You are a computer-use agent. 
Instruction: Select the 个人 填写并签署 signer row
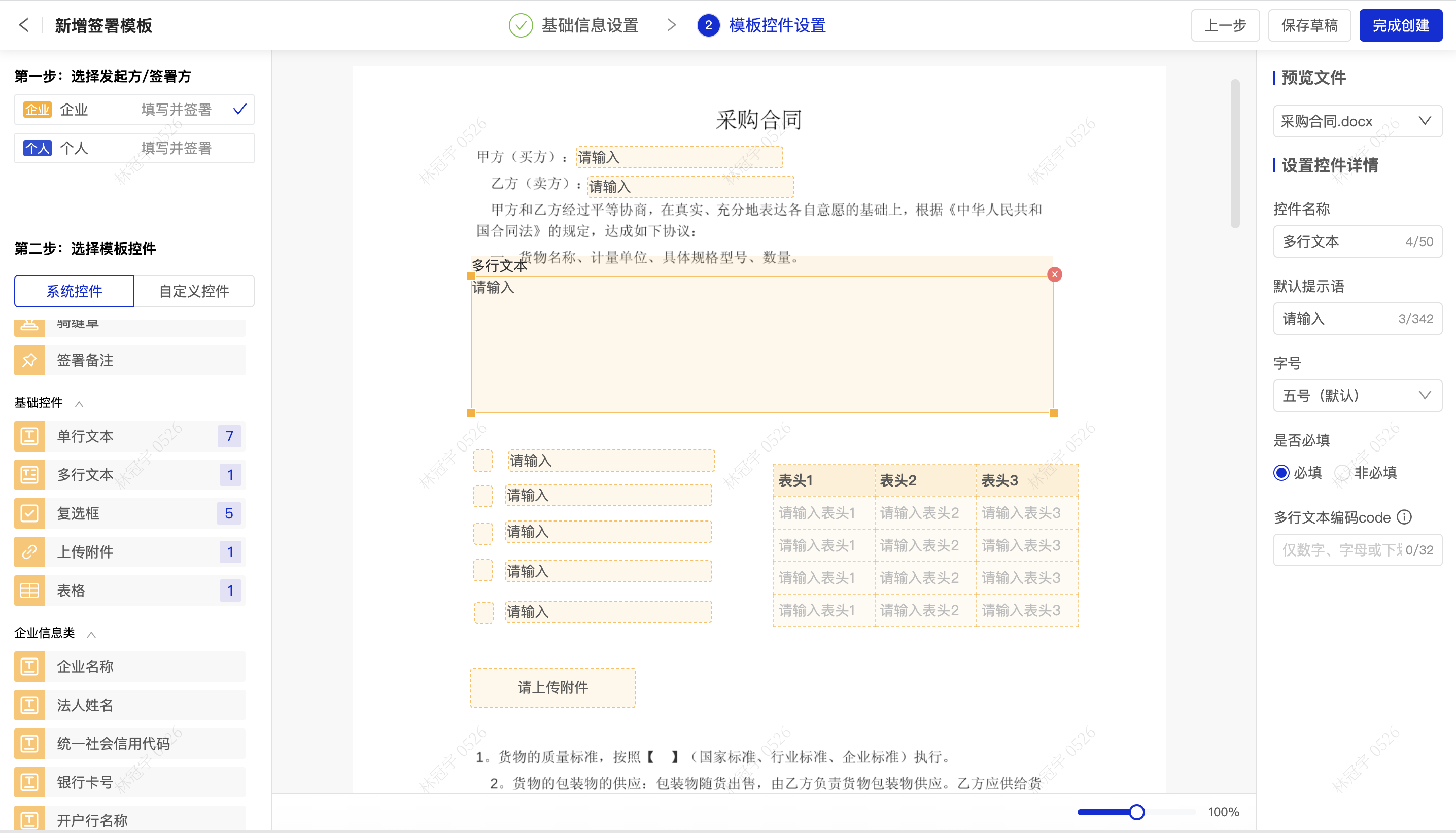(134, 148)
